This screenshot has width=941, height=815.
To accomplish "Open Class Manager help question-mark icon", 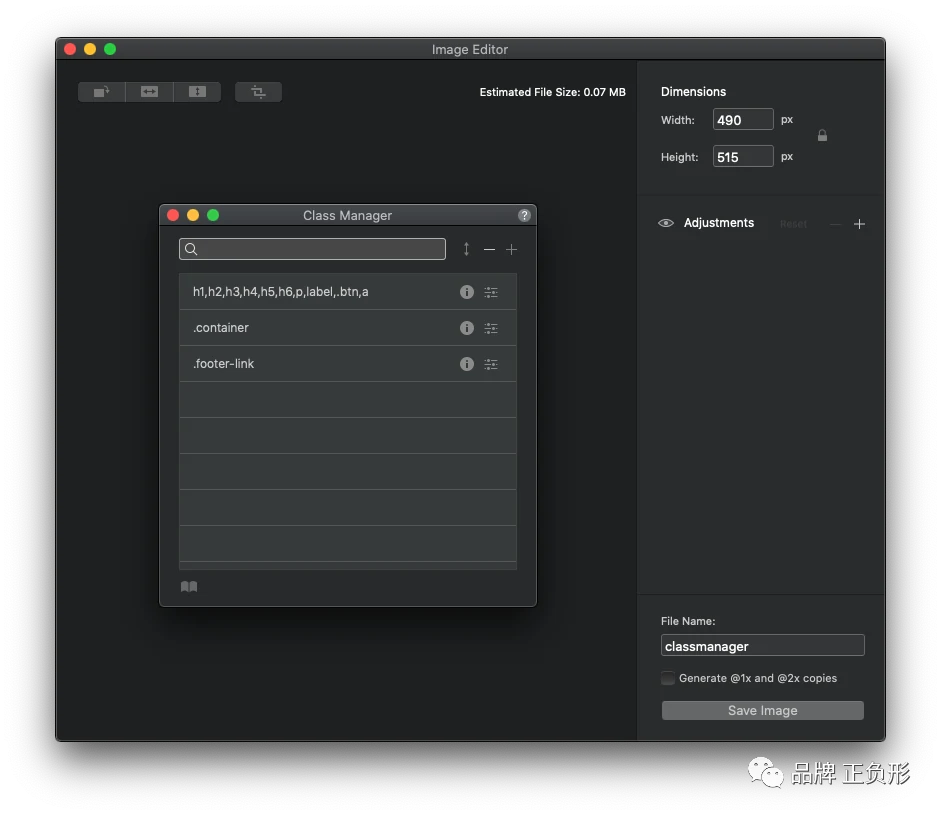I will pos(524,215).
